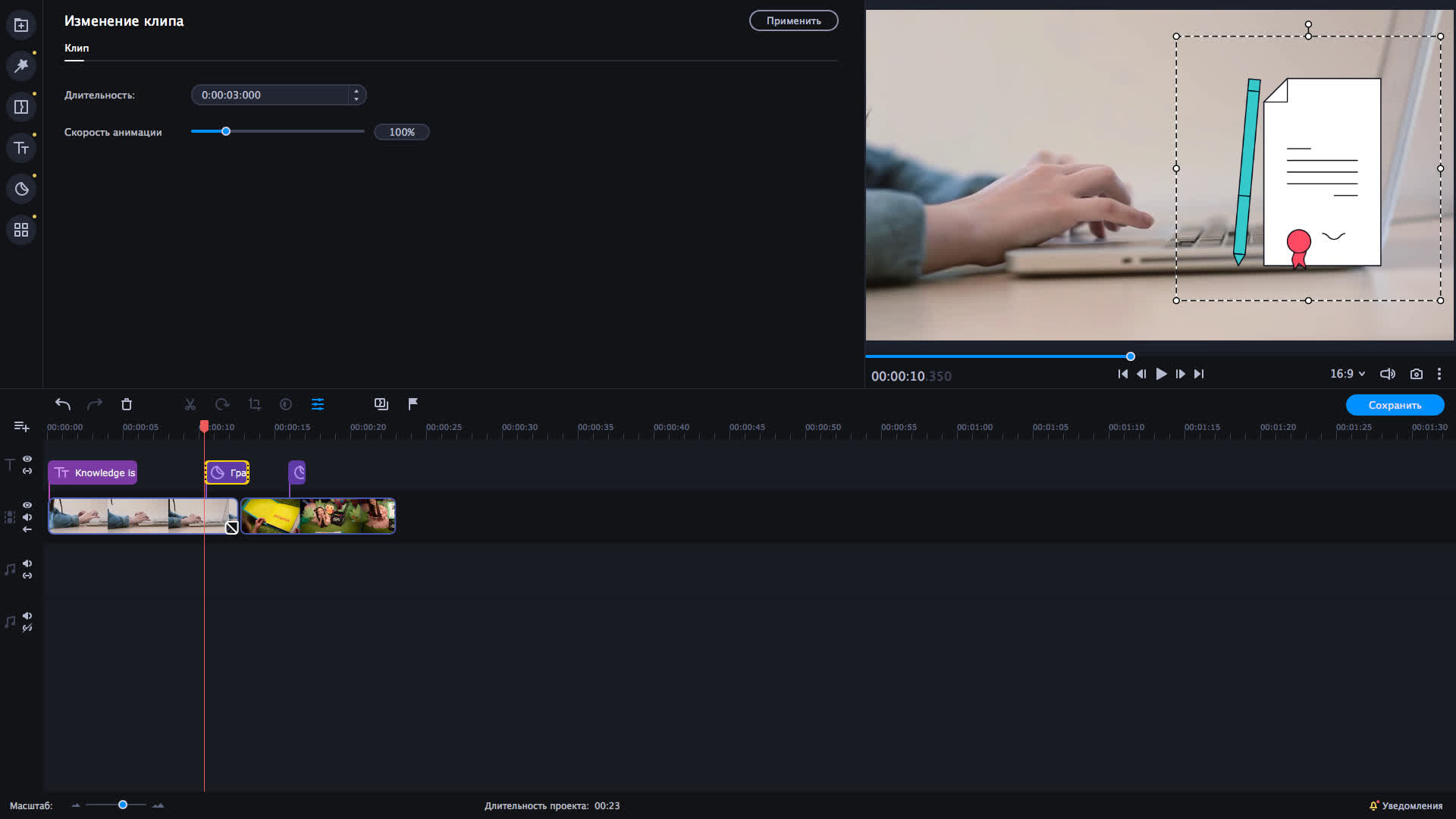Click the Применить button
The width and height of the screenshot is (1456, 819).
pyautogui.click(x=793, y=20)
